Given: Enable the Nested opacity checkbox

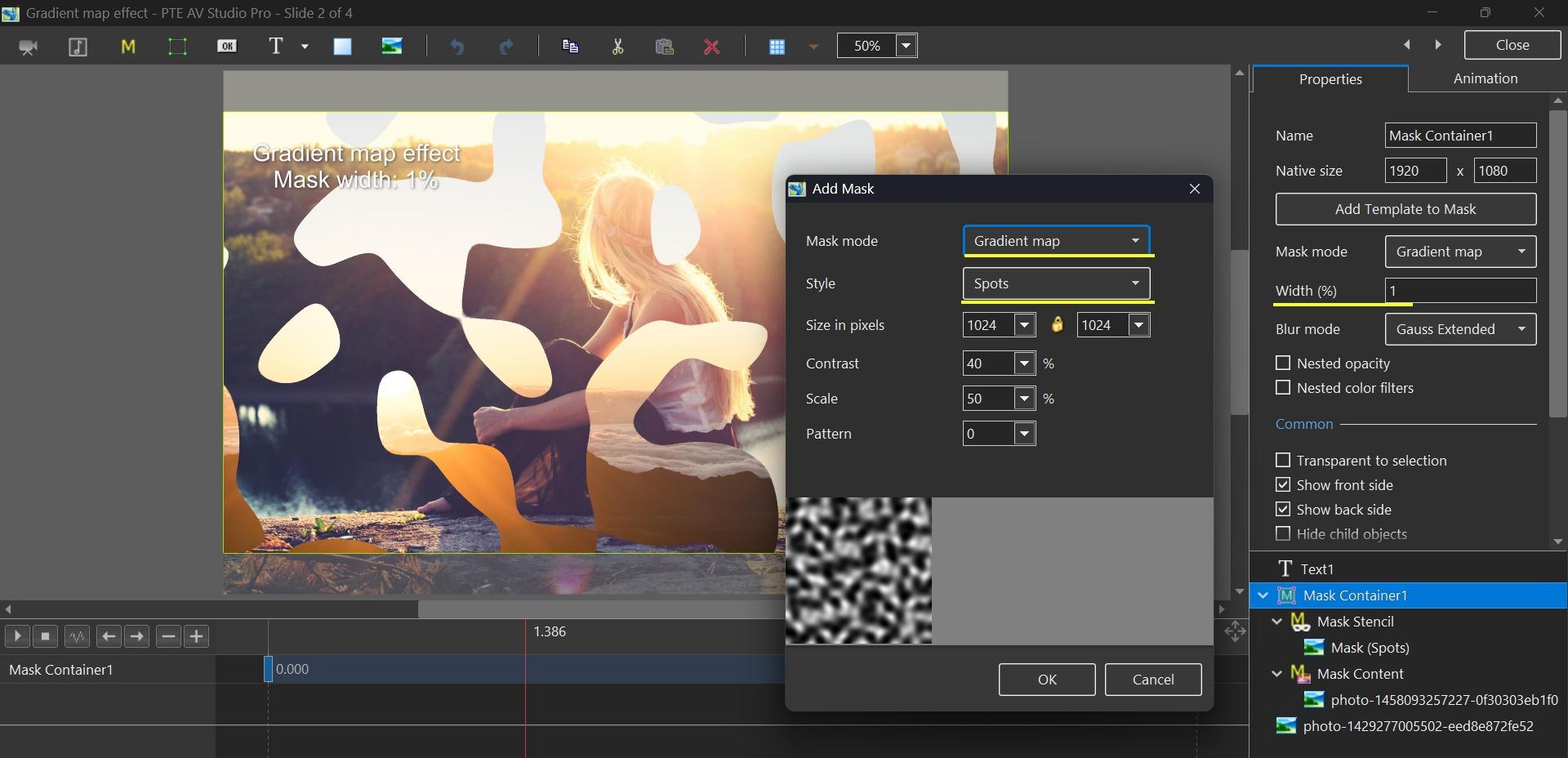Looking at the screenshot, I should coord(1283,363).
